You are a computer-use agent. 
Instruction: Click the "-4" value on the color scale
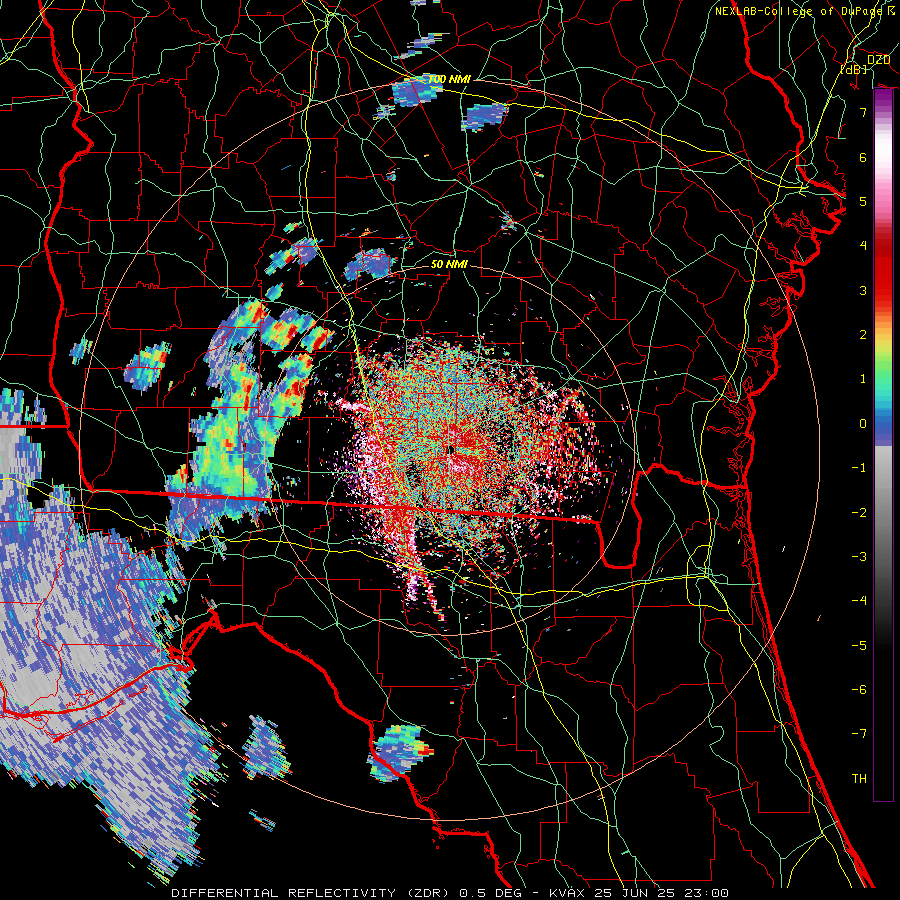(x=859, y=601)
